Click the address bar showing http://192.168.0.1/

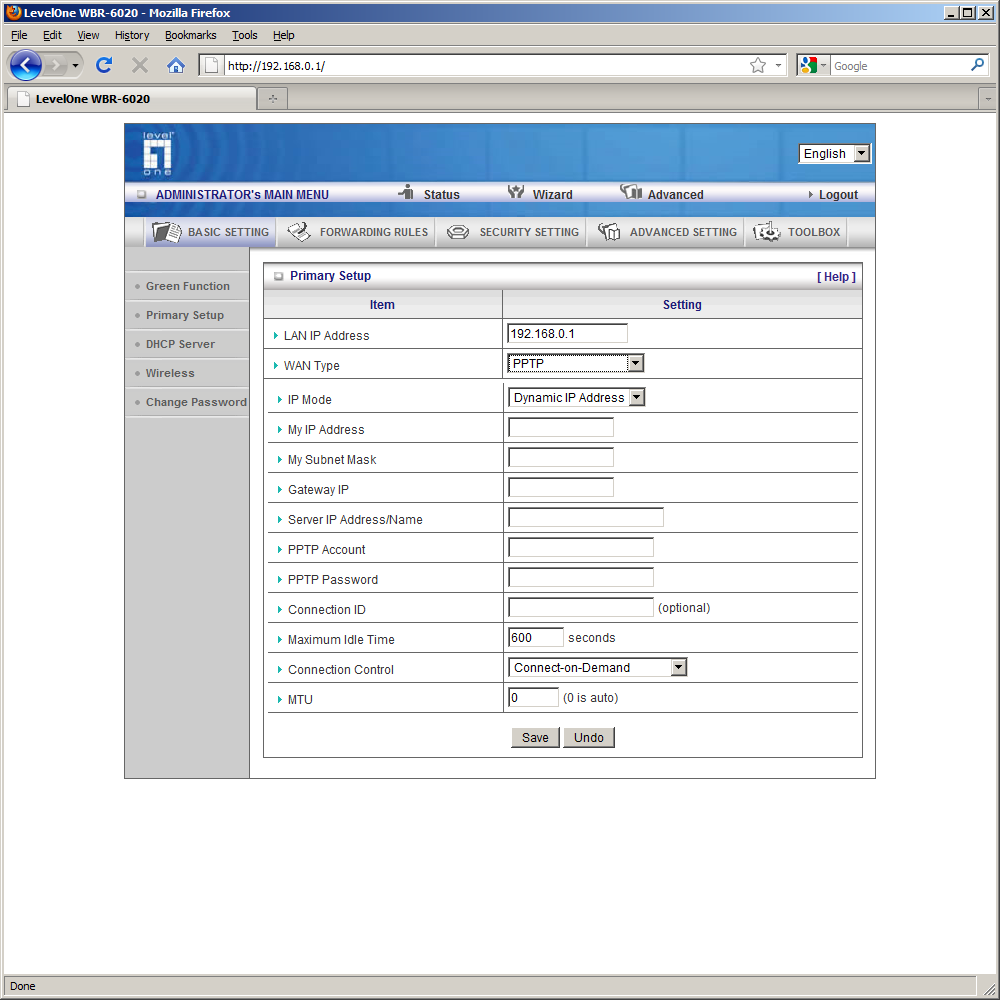485,66
